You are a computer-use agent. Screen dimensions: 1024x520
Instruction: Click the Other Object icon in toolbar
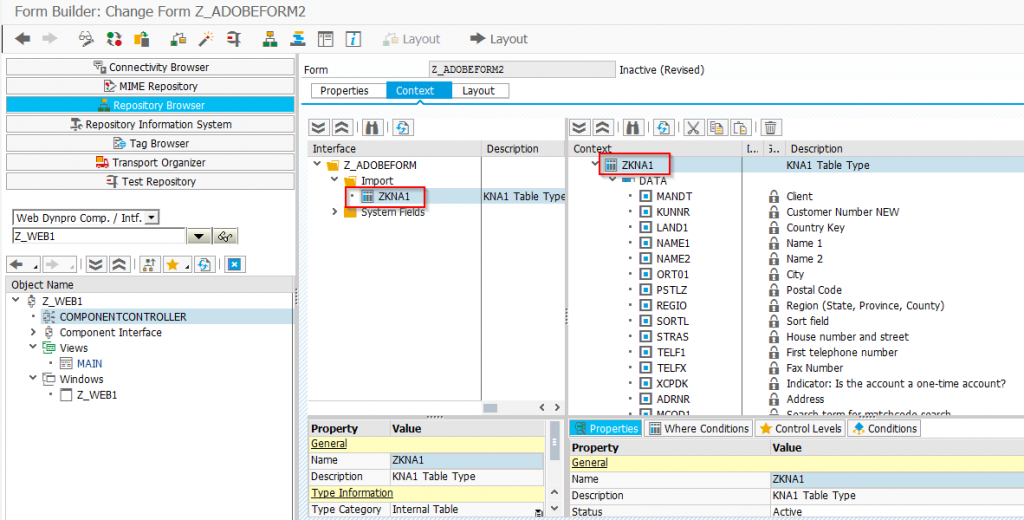click(142, 39)
